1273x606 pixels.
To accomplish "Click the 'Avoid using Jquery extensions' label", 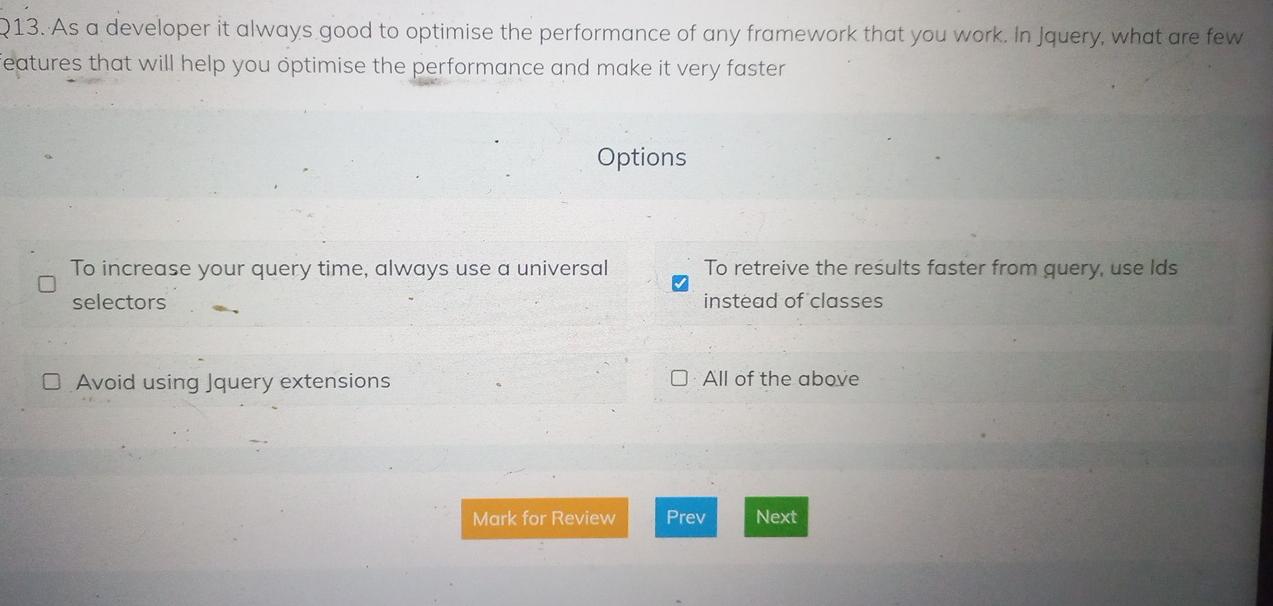I will (230, 380).
